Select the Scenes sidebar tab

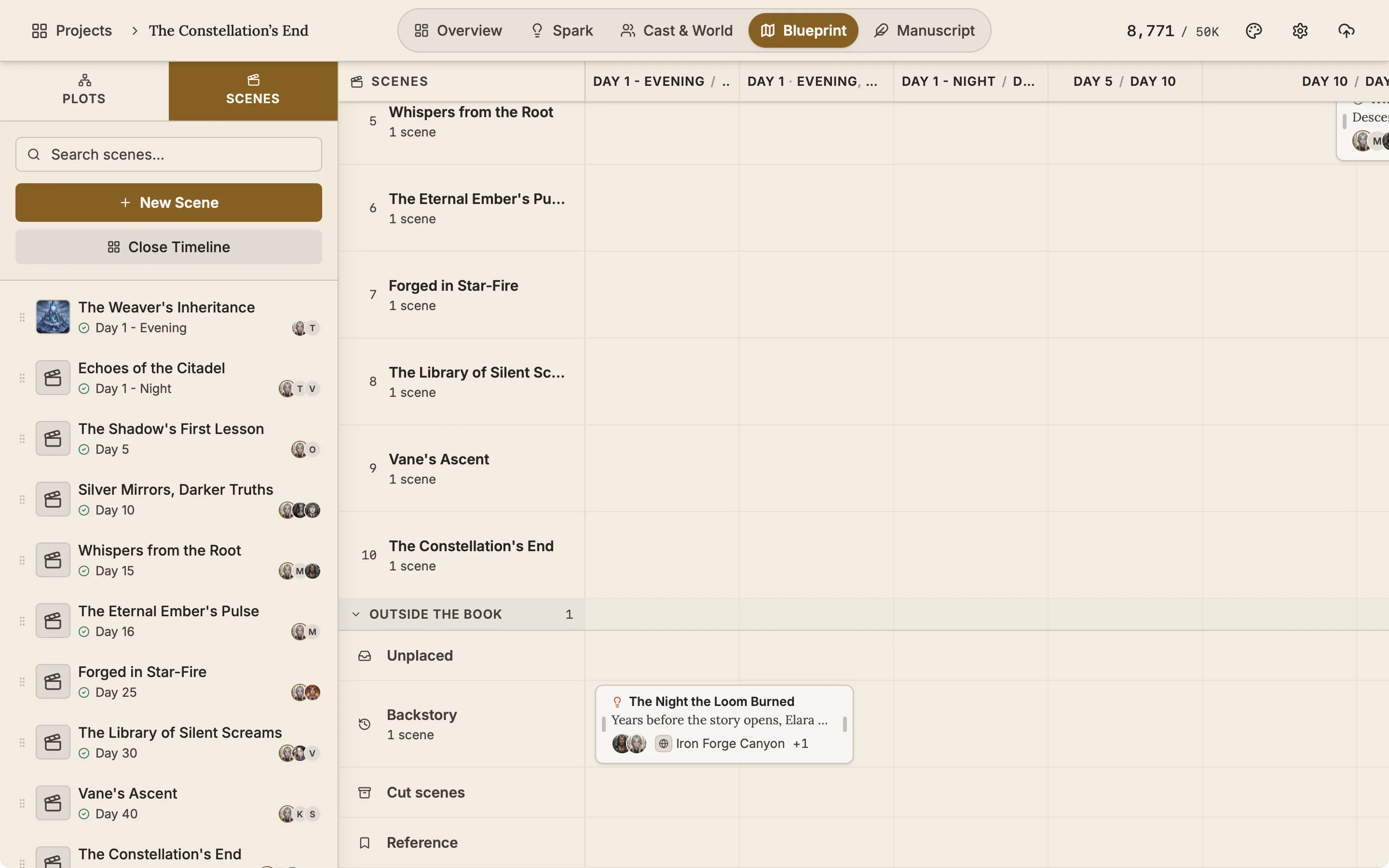tap(253, 91)
